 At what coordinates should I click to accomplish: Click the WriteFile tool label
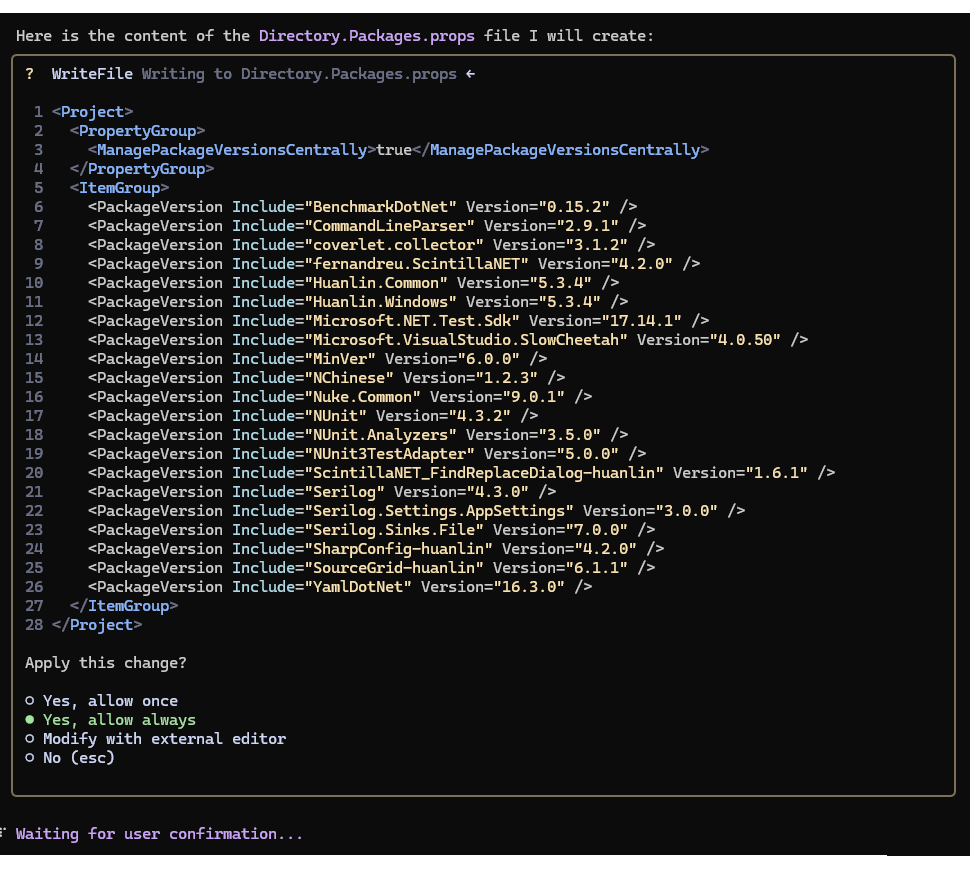pyautogui.click(x=92, y=74)
